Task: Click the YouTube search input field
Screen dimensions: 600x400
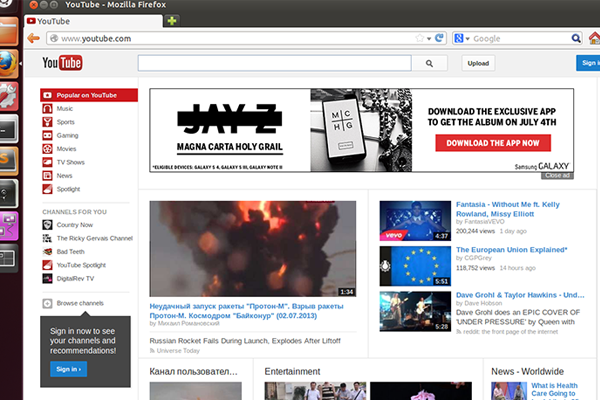Action: pyautogui.click(x=275, y=63)
